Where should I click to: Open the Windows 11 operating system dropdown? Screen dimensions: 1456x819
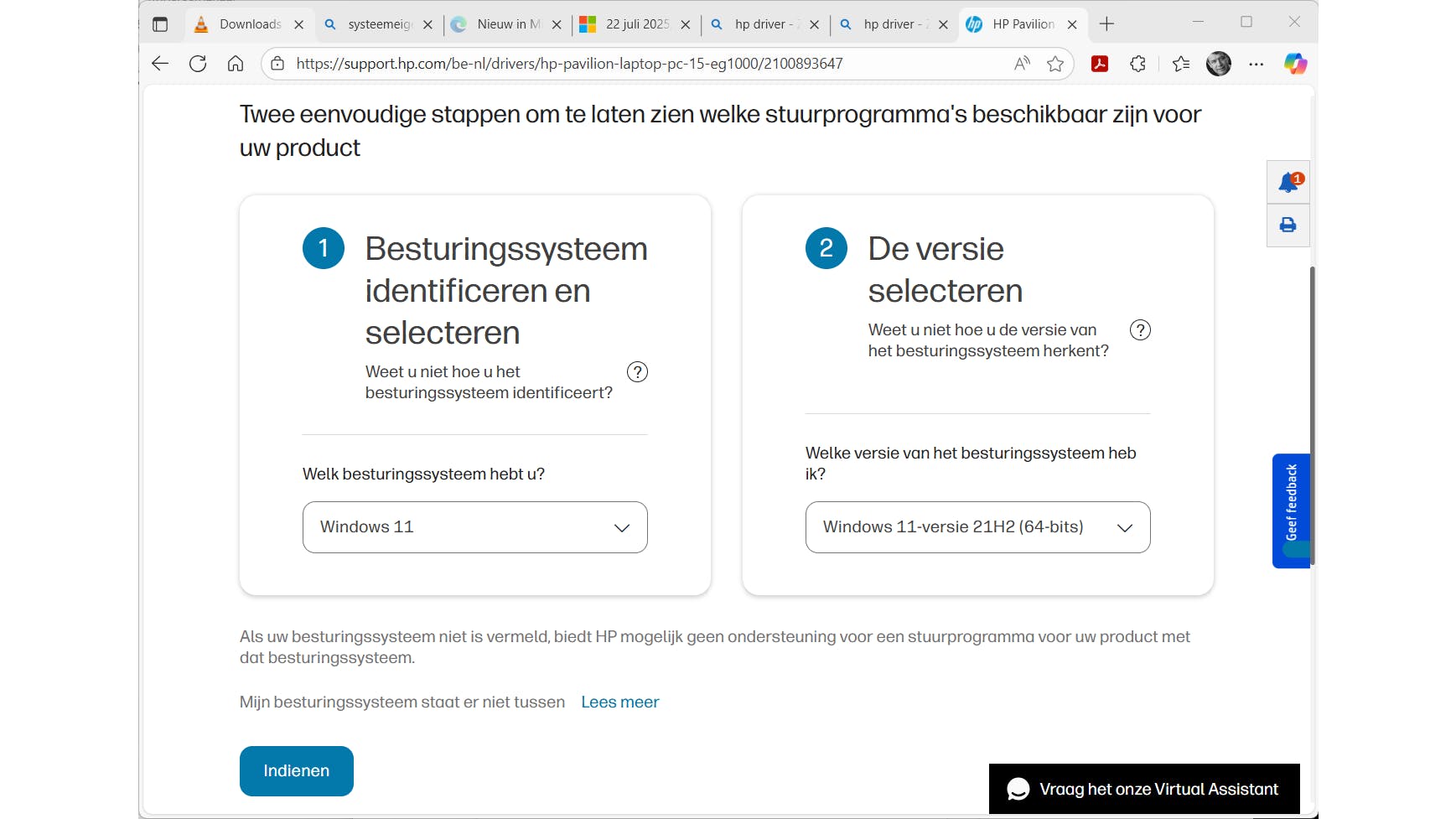point(474,527)
